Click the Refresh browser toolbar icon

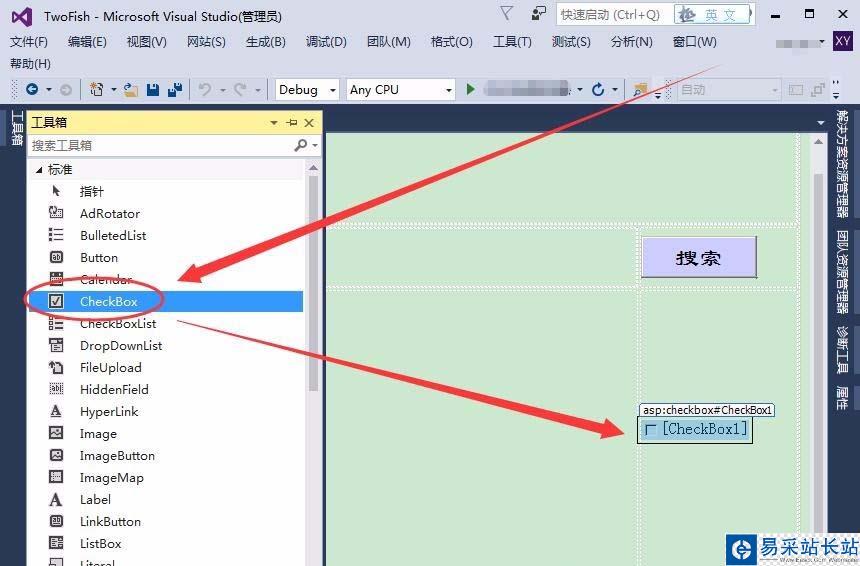(x=598, y=89)
